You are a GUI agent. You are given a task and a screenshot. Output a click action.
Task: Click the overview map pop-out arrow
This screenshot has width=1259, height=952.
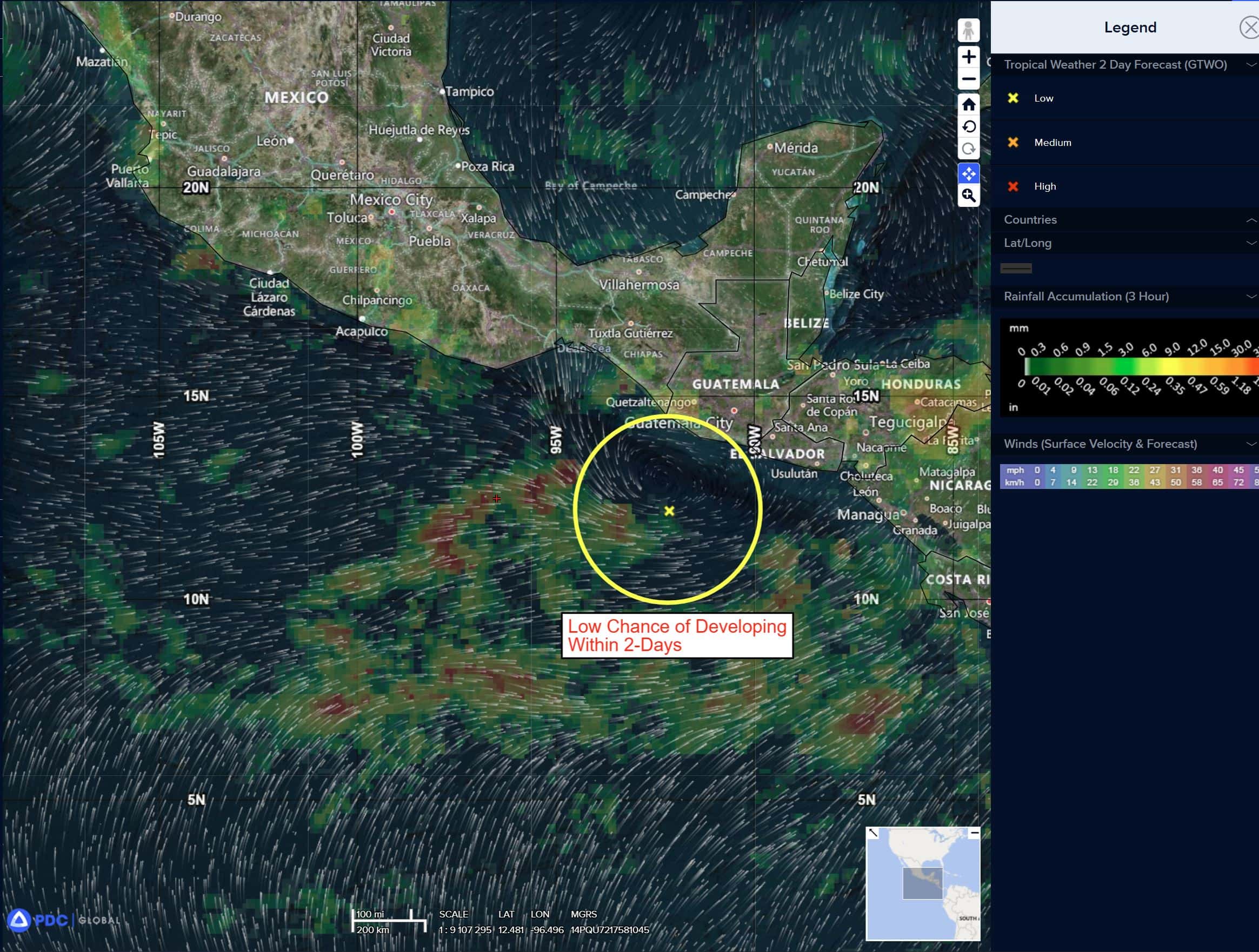pyautogui.click(x=872, y=833)
